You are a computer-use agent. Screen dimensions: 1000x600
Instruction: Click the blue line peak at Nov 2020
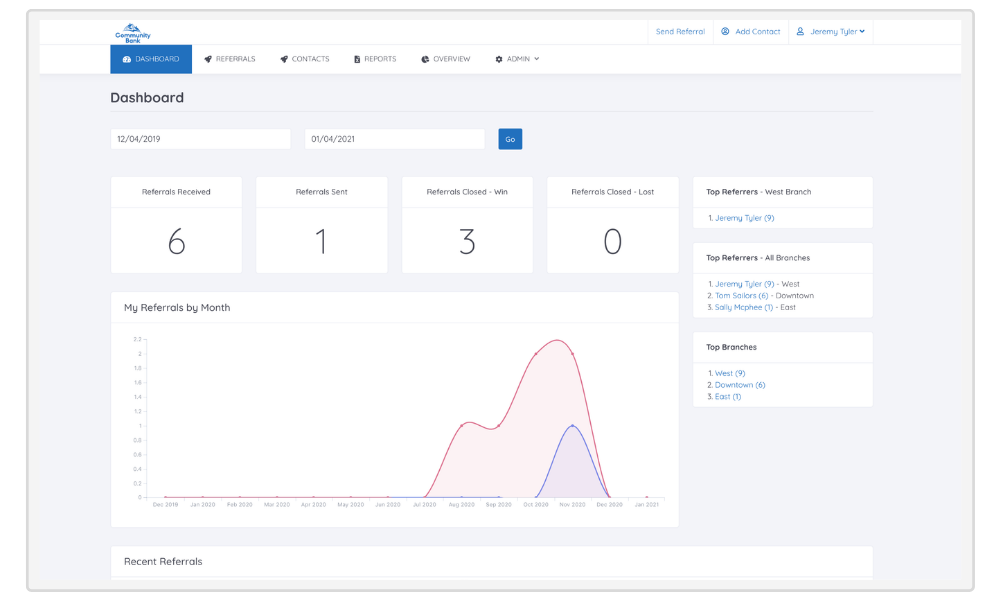[573, 425]
